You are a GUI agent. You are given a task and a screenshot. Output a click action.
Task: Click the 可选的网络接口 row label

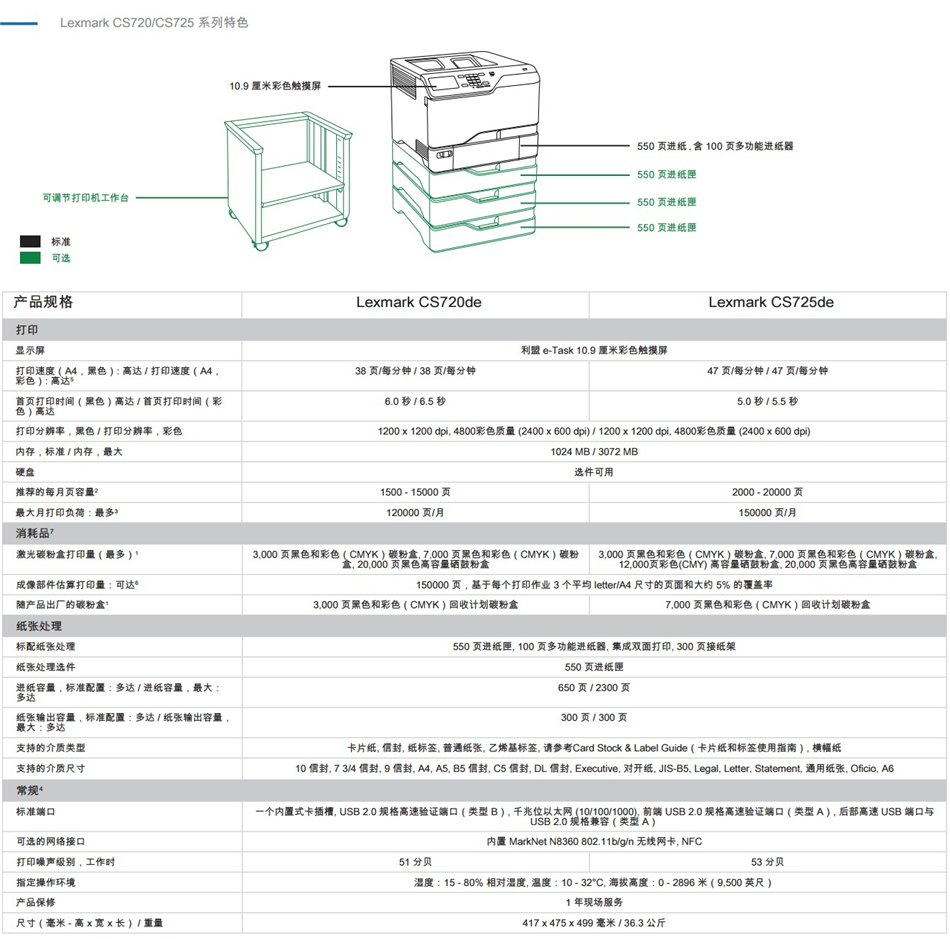50,841
